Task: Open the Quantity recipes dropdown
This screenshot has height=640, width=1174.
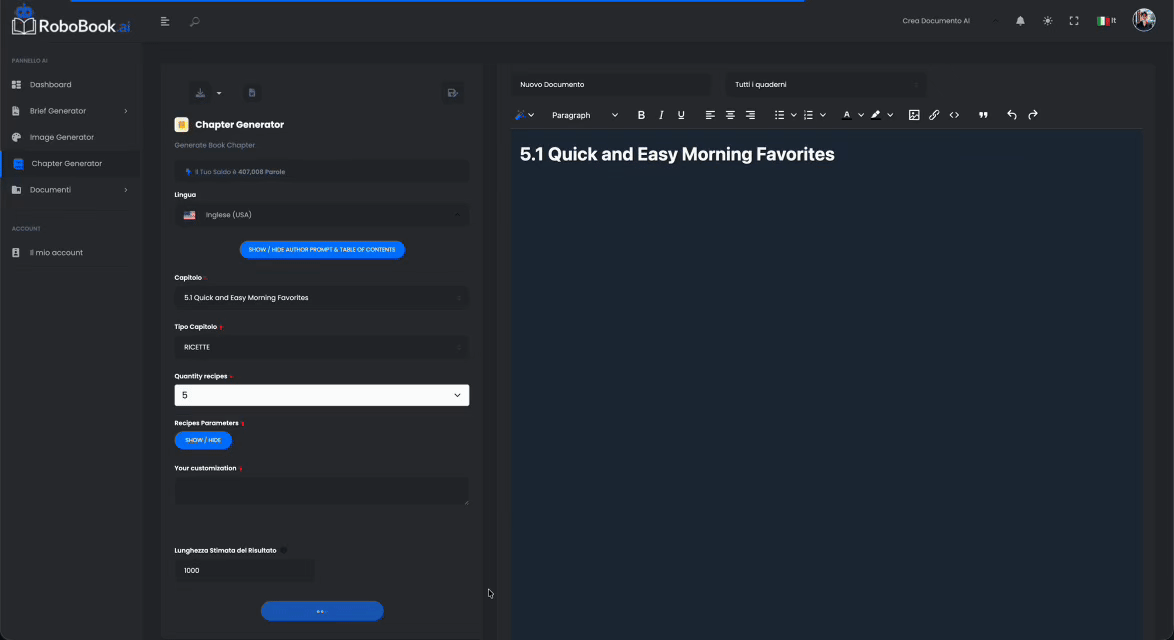Action: (x=321, y=395)
